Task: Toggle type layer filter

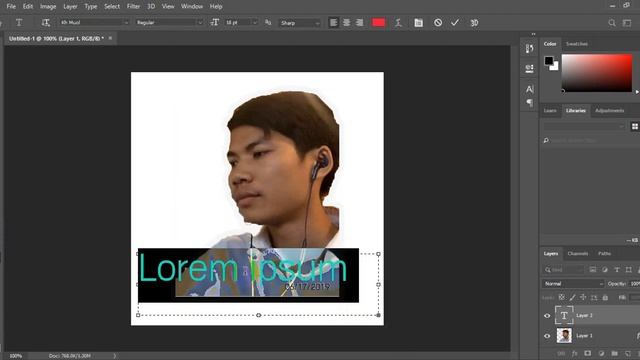Action: click(617, 270)
